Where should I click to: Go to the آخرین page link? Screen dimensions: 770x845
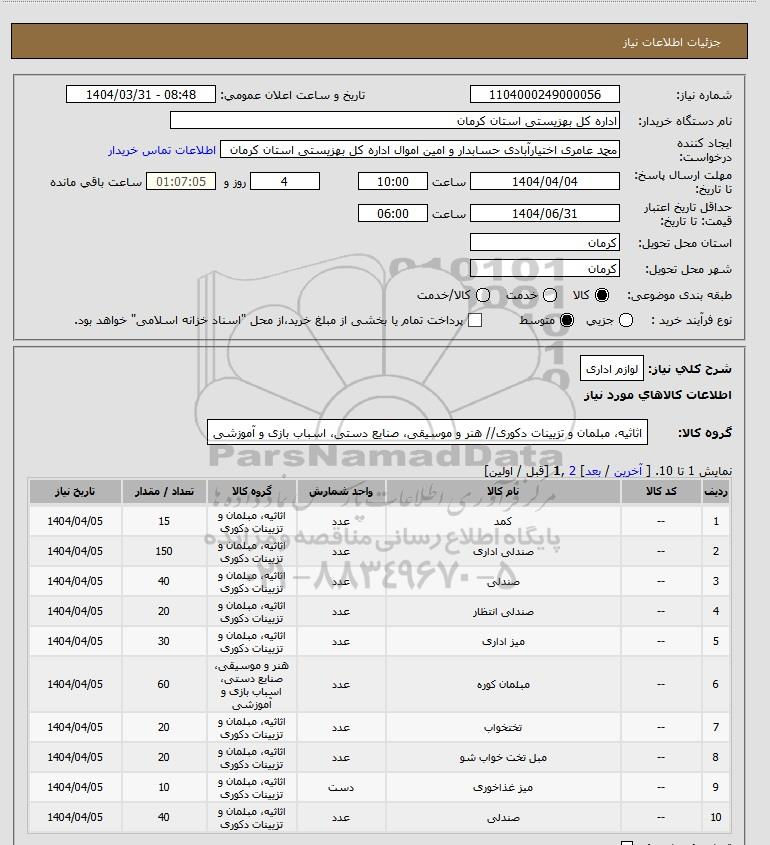pyautogui.click(x=628, y=471)
